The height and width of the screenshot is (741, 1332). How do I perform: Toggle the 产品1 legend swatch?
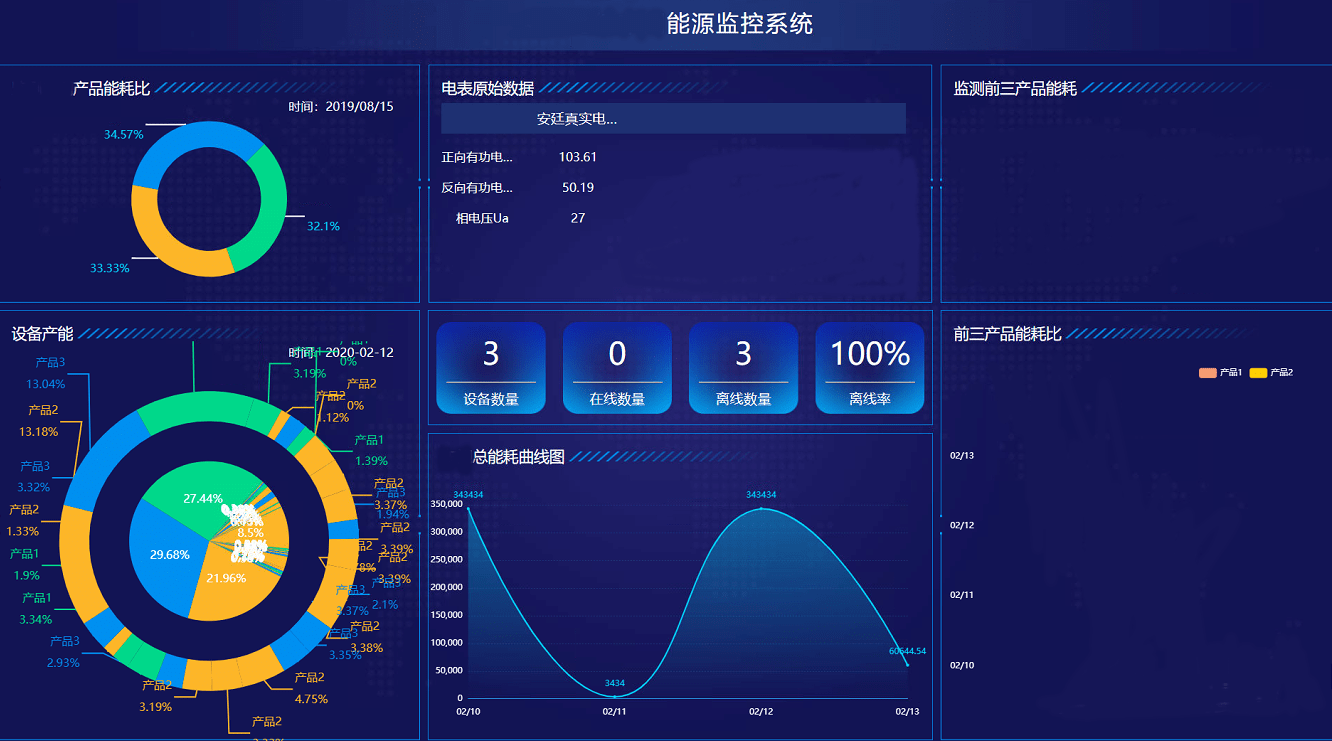(x=1207, y=373)
